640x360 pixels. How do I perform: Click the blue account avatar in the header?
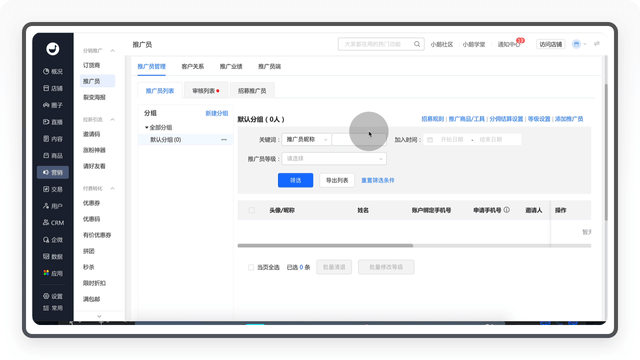(576, 44)
